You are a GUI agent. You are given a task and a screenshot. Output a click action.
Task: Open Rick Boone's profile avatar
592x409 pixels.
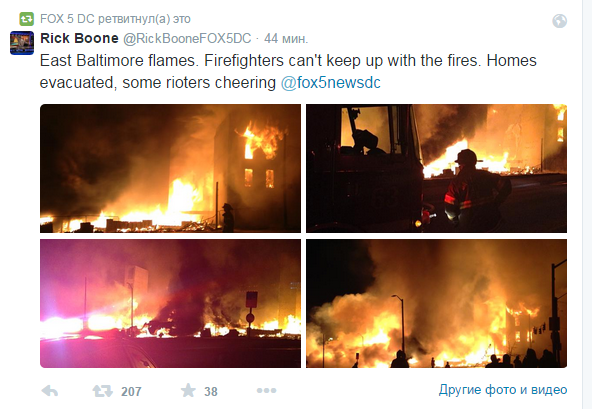[x=22, y=43]
